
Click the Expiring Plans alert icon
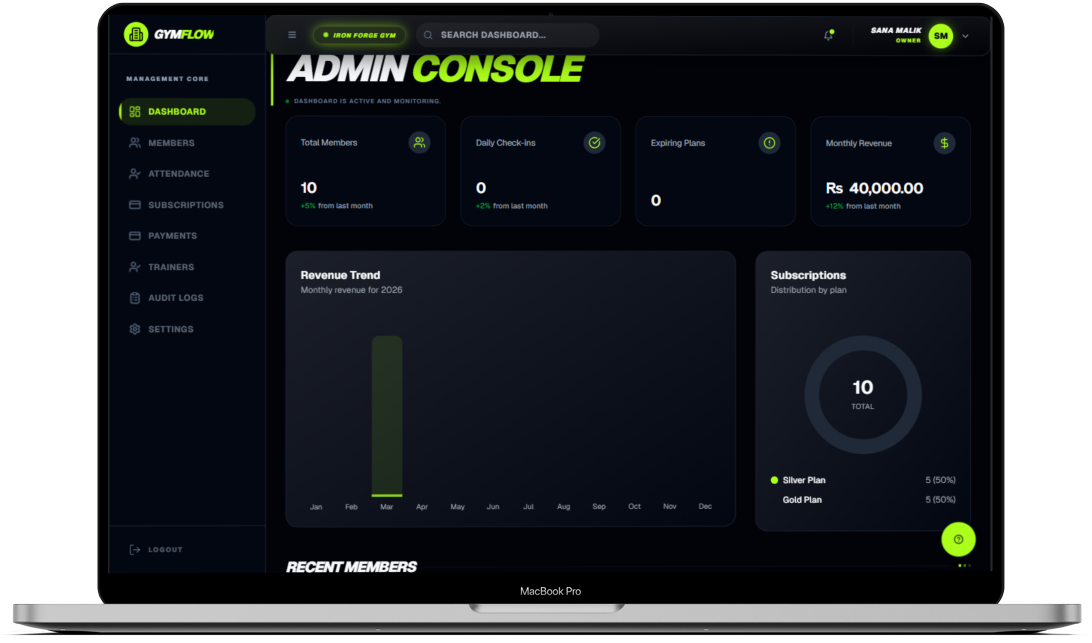click(769, 143)
